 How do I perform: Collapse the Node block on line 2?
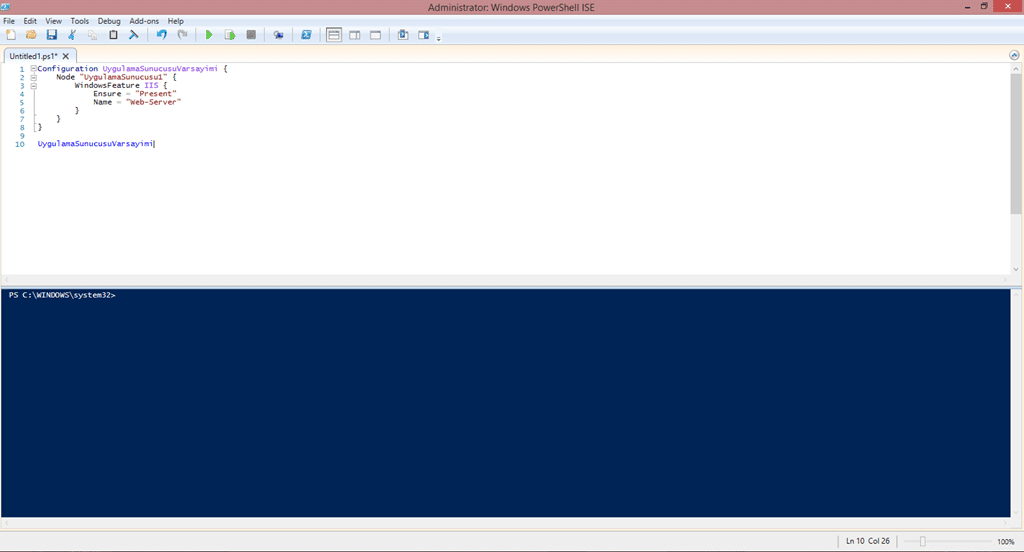pyautogui.click(x=33, y=77)
